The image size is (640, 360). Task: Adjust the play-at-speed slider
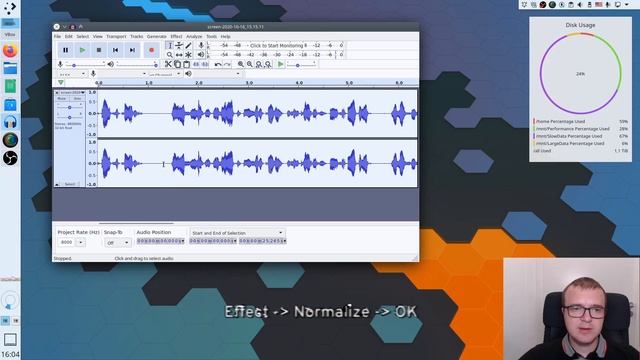(x=301, y=64)
